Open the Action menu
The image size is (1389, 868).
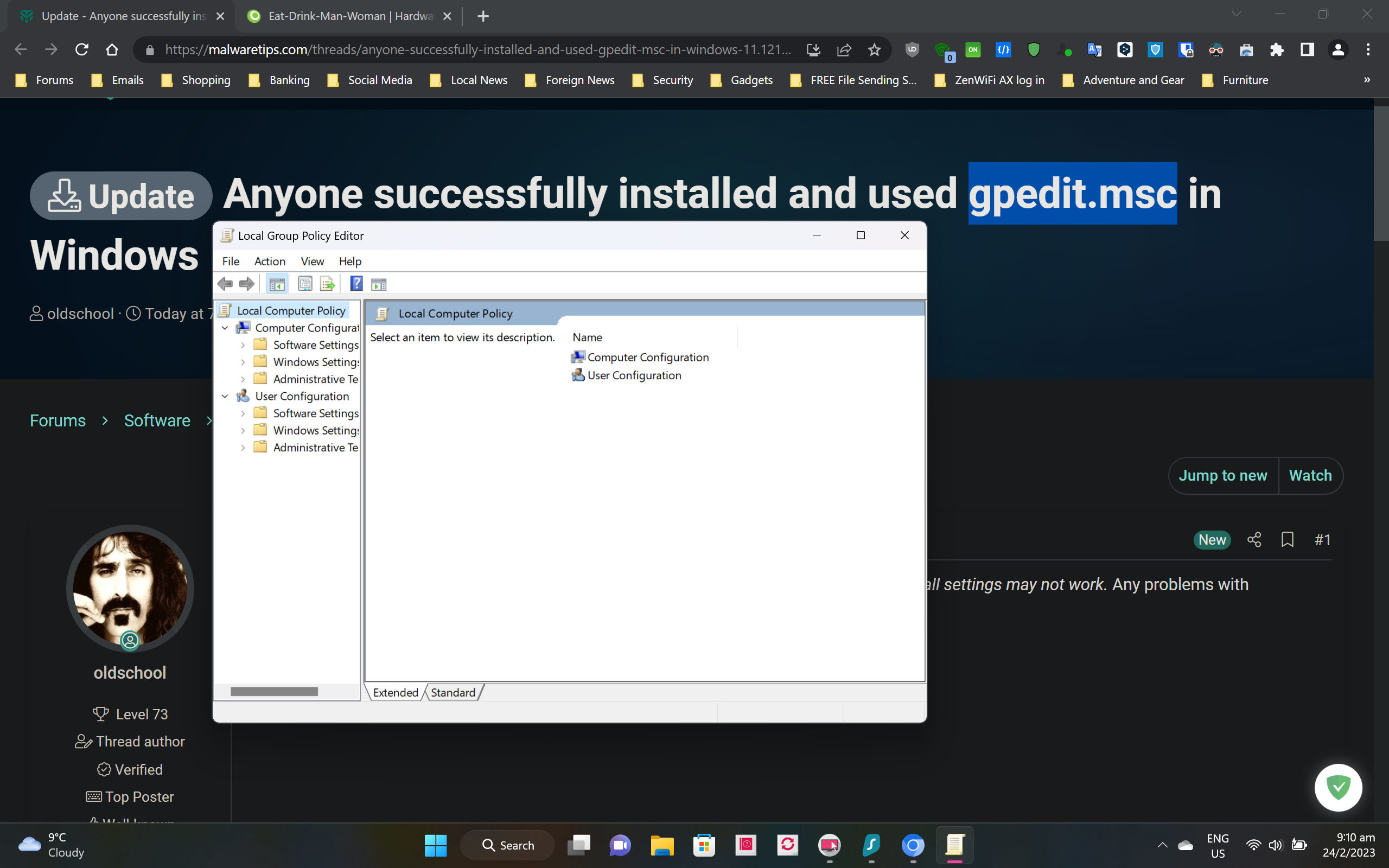pyautogui.click(x=269, y=261)
